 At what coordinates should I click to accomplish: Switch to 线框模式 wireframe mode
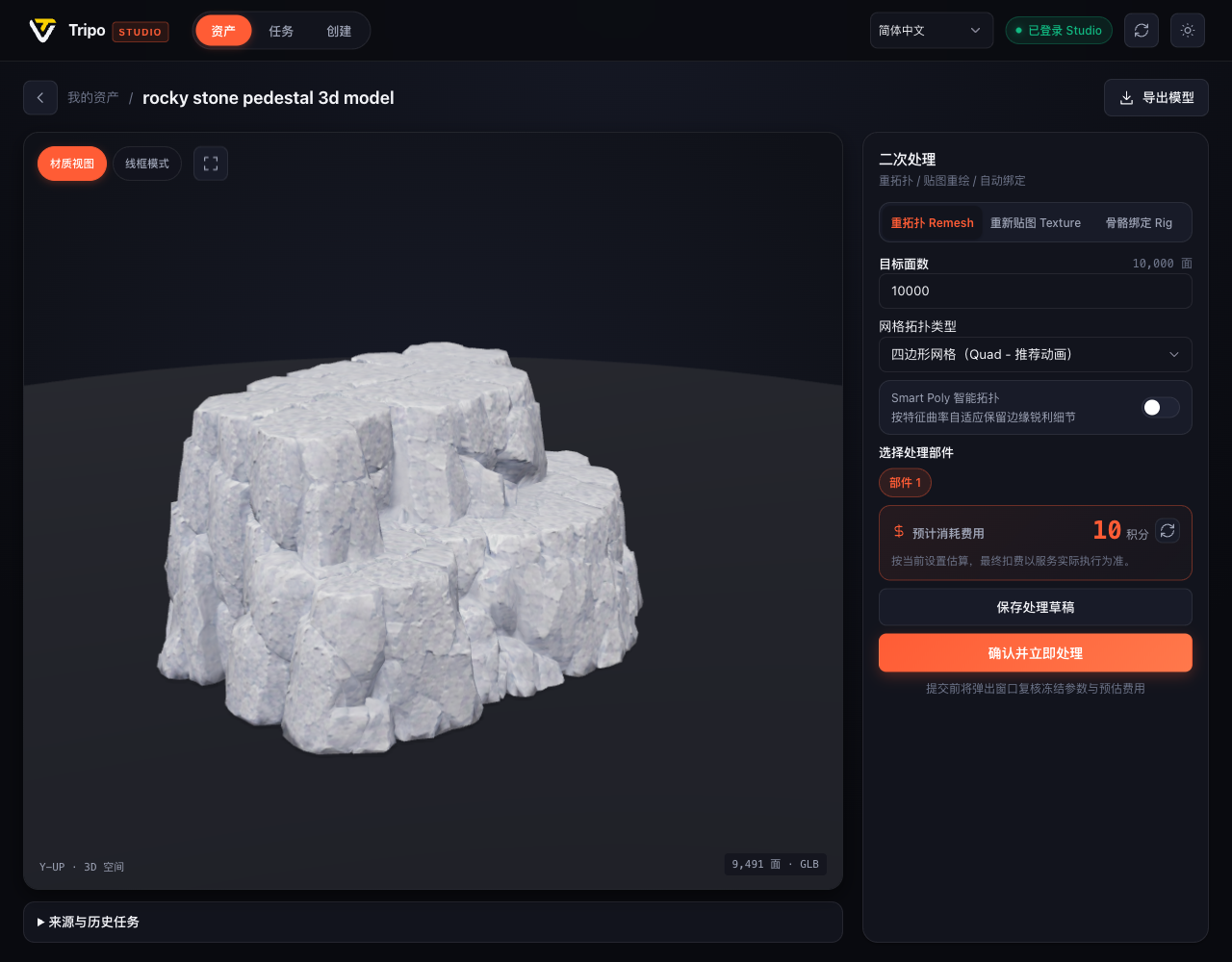(147, 164)
